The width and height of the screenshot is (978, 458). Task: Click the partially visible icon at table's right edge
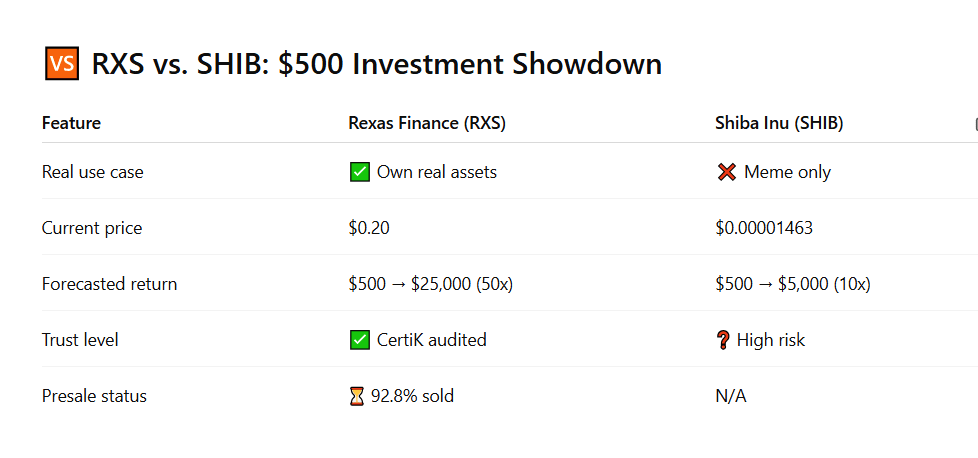975,124
